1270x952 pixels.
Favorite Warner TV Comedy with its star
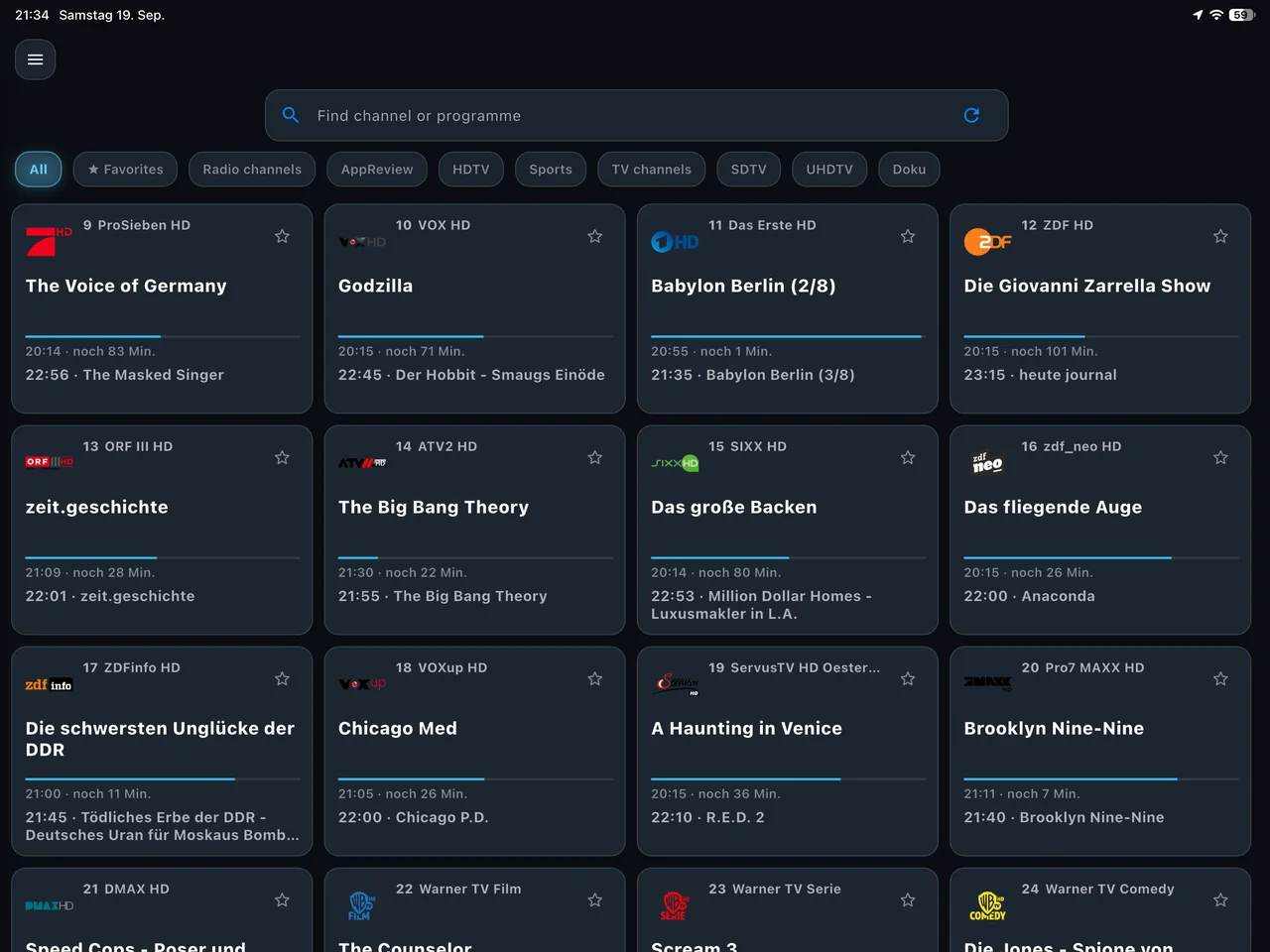click(x=1220, y=899)
